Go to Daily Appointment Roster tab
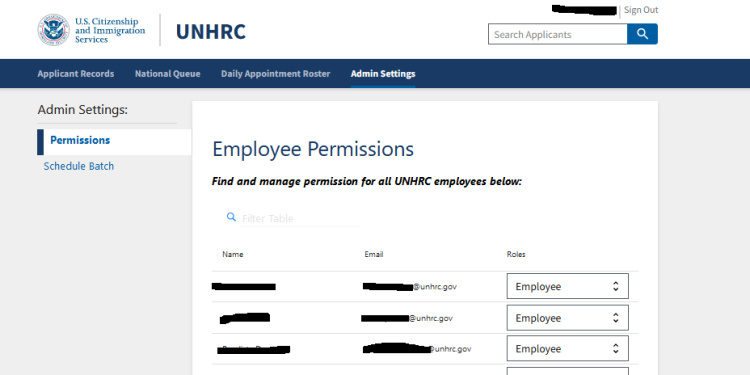 coord(276,74)
